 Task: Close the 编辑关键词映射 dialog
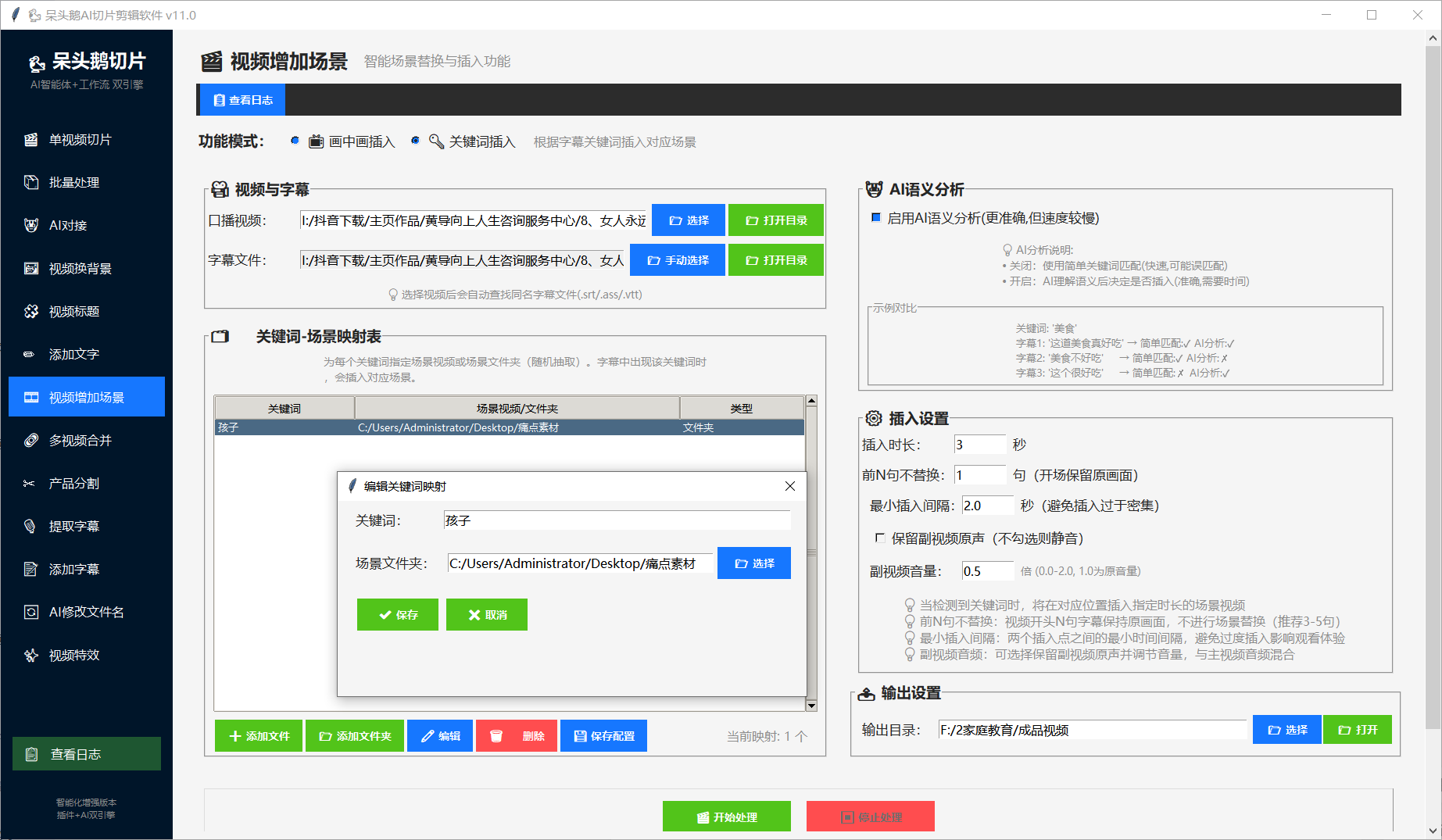pyautogui.click(x=789, y=486)
